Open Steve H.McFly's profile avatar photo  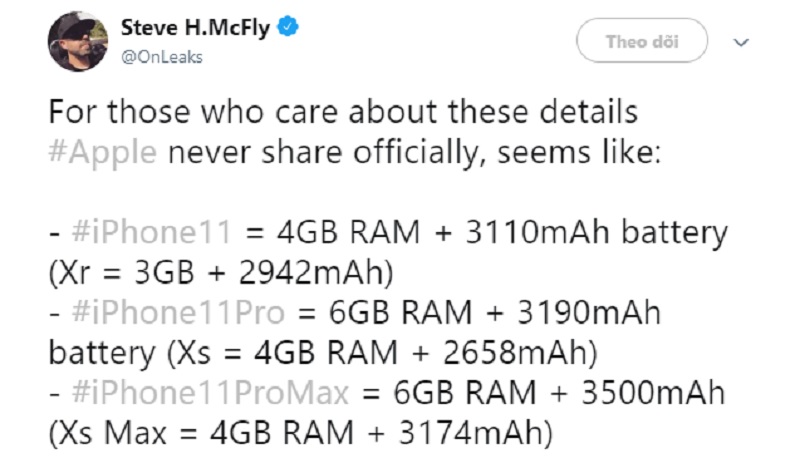pyautogui.click(x=78, y=41)
